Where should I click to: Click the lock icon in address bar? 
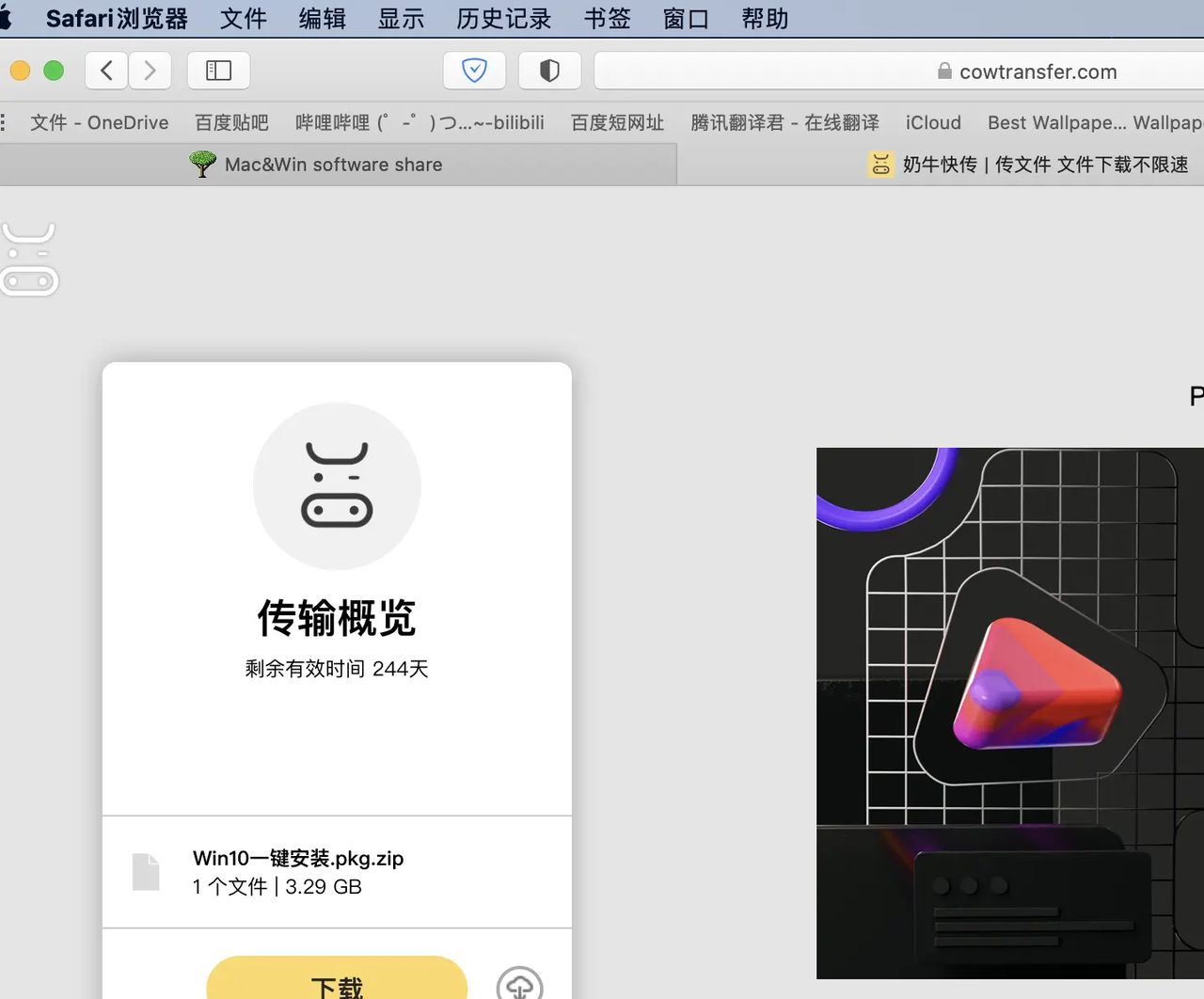944,71
